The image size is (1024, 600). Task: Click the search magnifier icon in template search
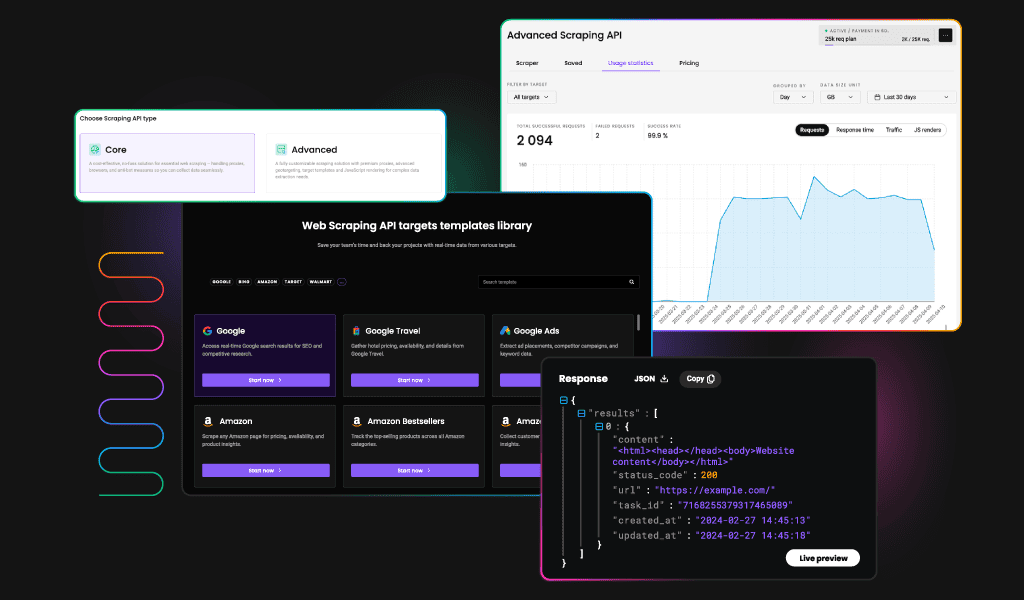pos(631,282)
